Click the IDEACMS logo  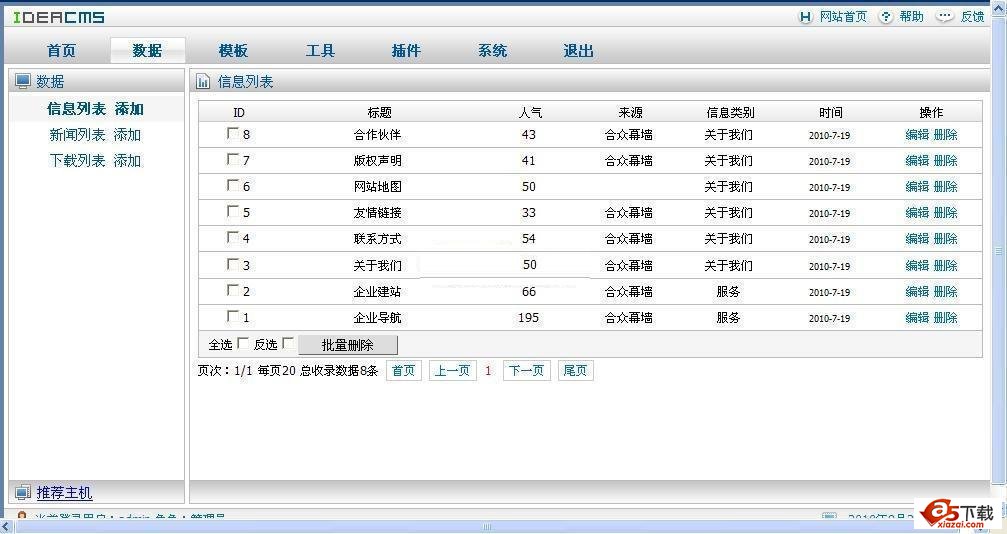click(58, 17)
